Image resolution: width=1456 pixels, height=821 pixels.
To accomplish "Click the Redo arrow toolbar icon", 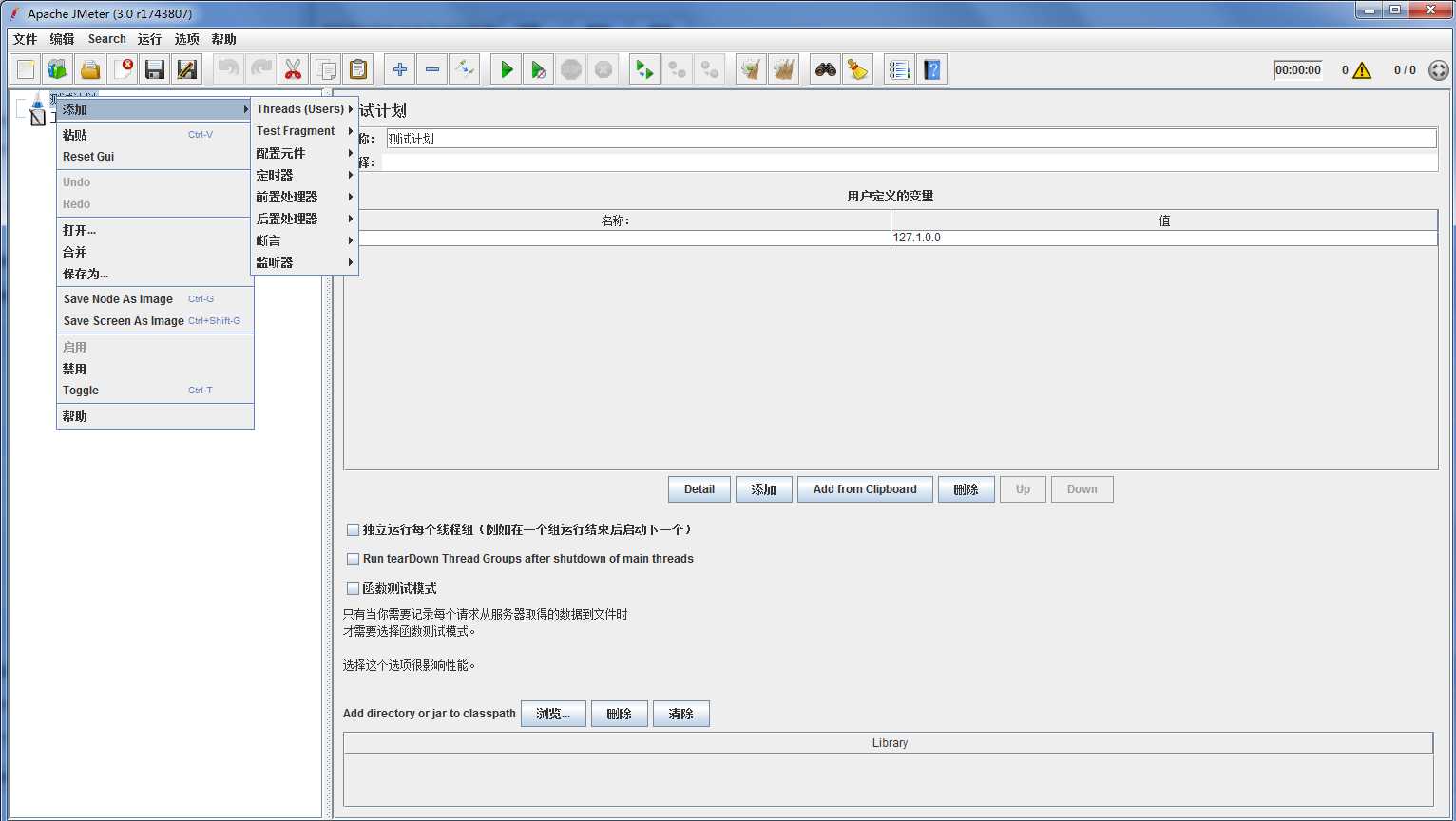I will (x=260, y=69).
